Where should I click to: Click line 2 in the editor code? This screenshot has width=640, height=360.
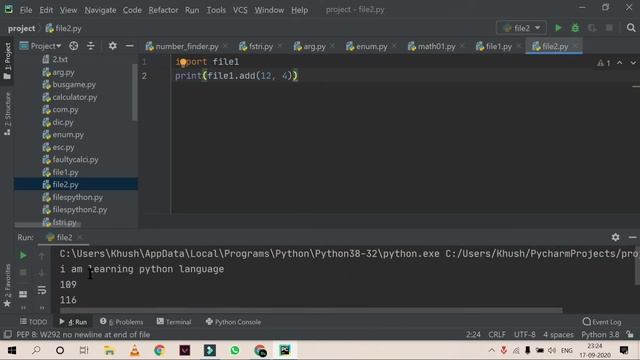pos(236,76)
